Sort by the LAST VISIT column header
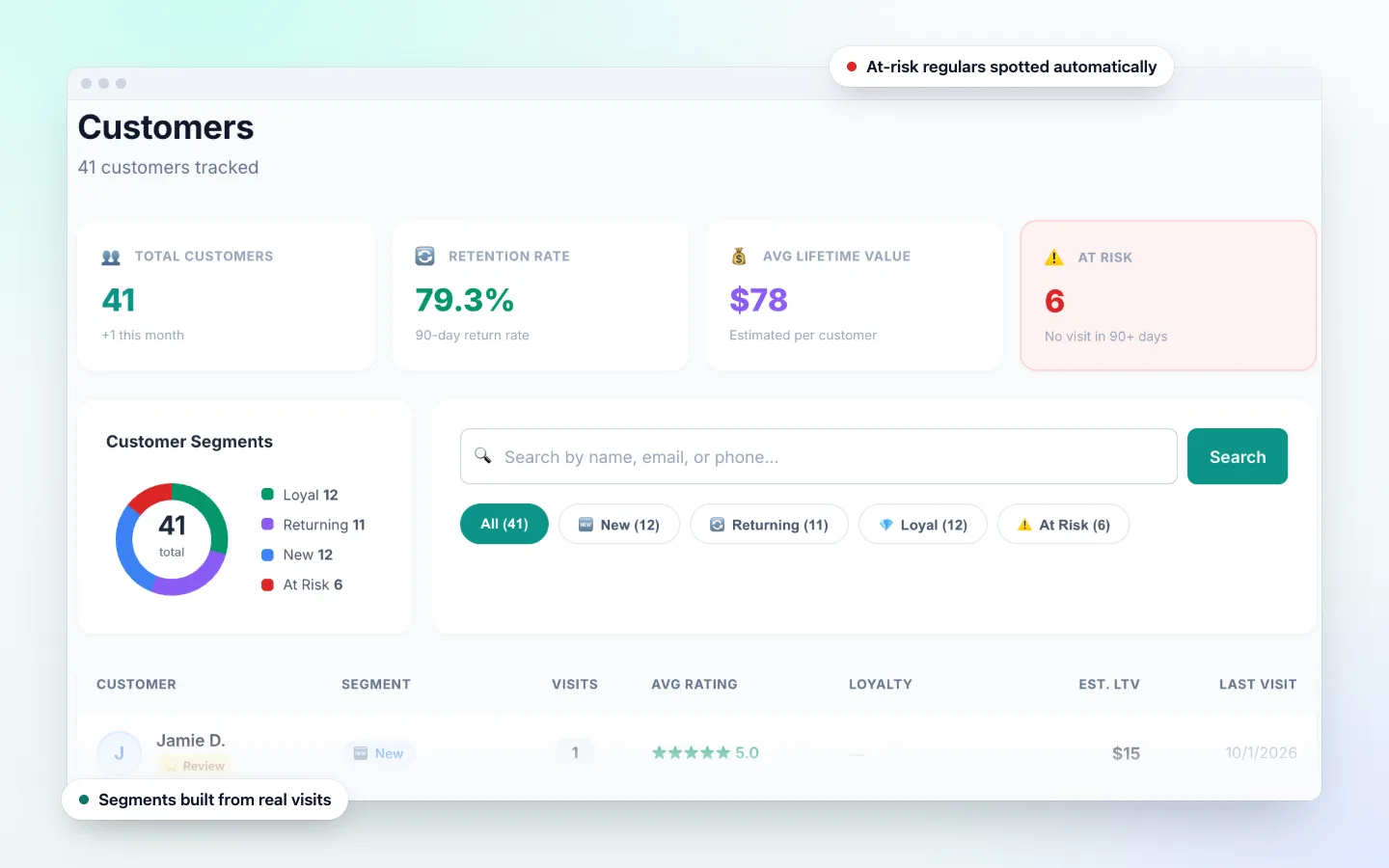 click(1258, 684)
